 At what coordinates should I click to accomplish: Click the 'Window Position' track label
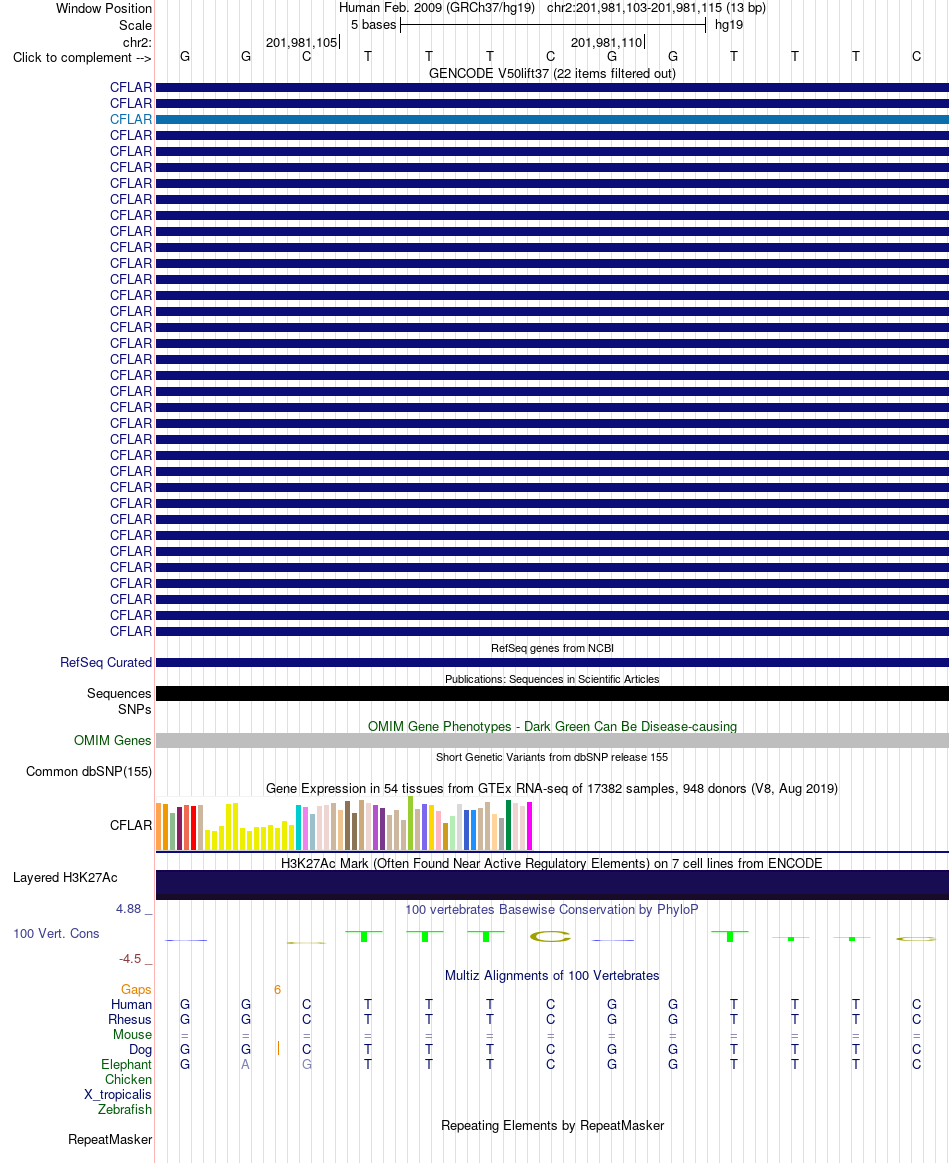[104, 9]
